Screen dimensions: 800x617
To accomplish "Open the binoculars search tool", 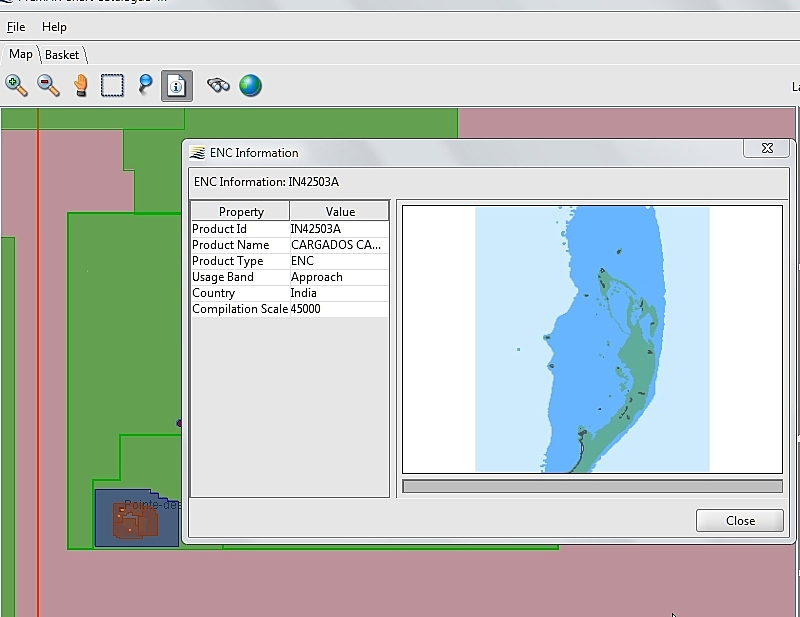I will pyautogui.click(x=218, y=85).
